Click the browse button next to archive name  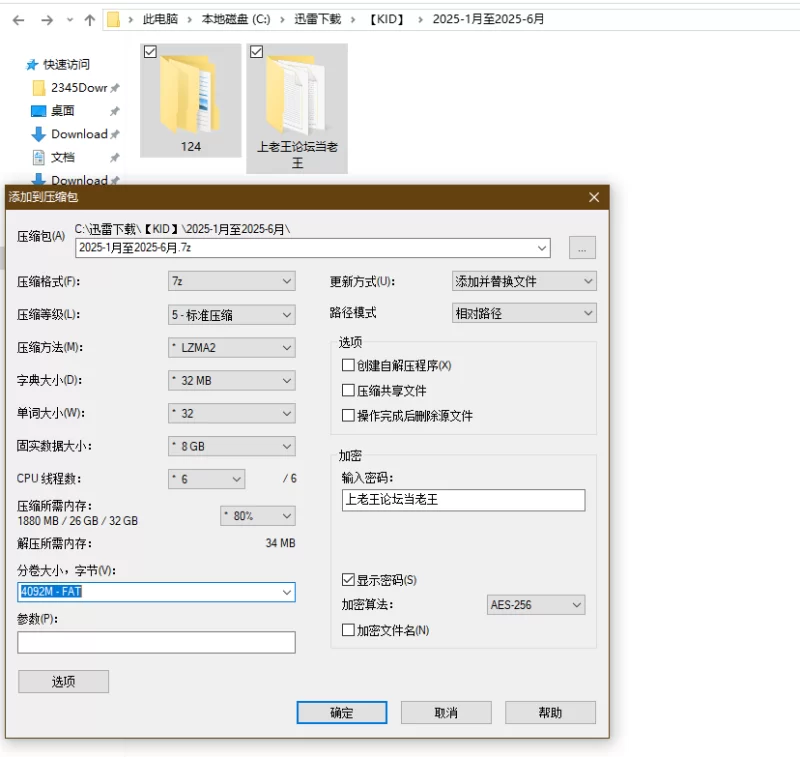[x=583, y=247]
